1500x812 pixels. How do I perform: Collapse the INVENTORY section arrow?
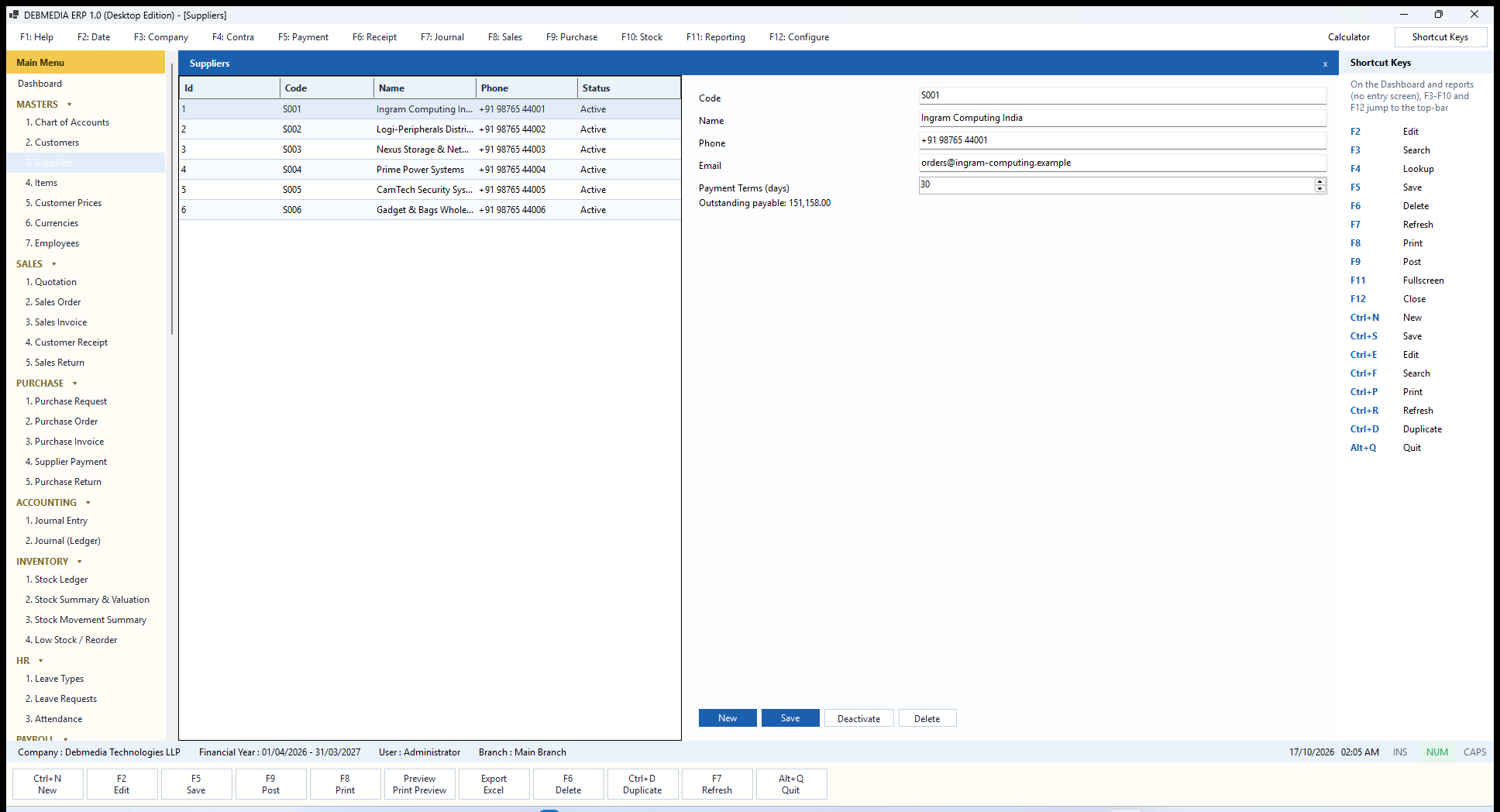coord(80,562)
